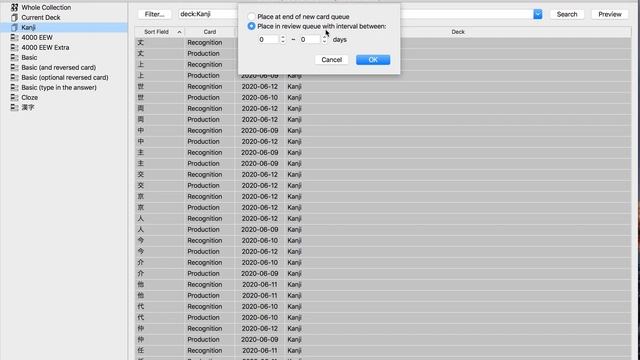640x360 pixels.
Task: Select 'Place at end of new card queue'
Action: pos(251,17)
